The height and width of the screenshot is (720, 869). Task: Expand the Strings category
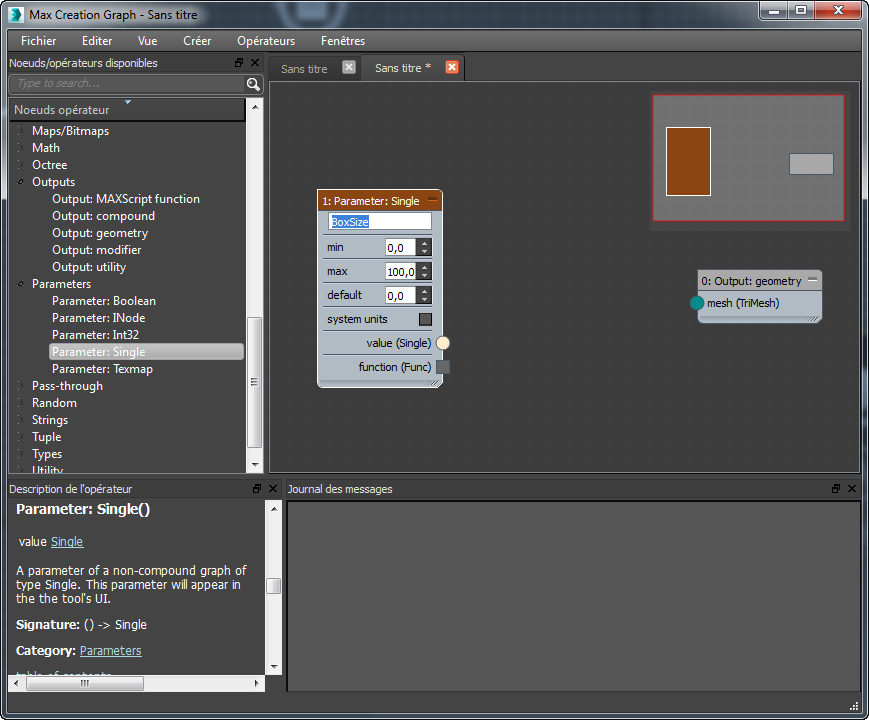click(21, 420)
